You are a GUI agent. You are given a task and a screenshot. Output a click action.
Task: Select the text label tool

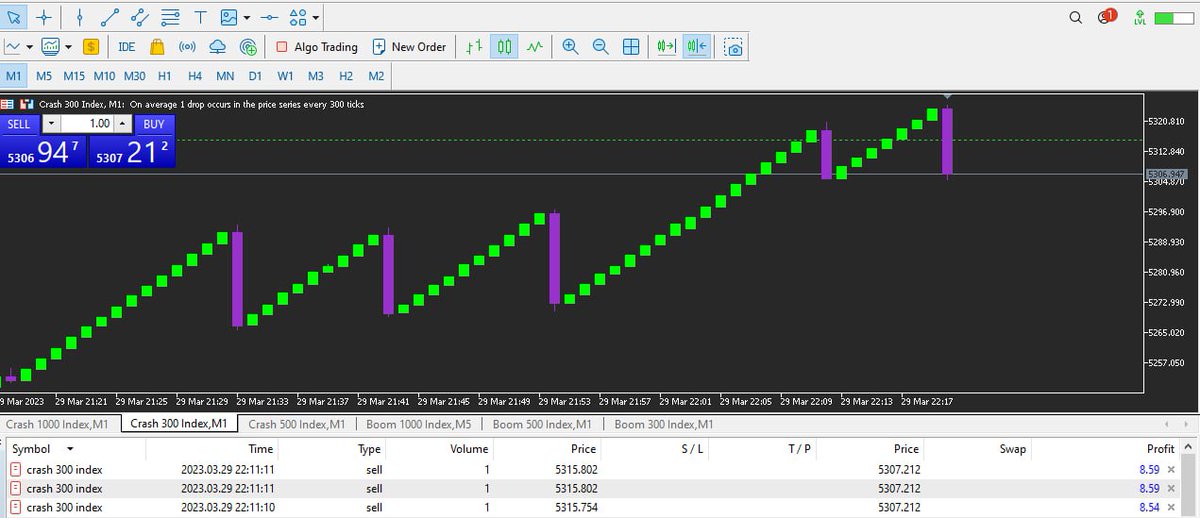click(200, 17)
